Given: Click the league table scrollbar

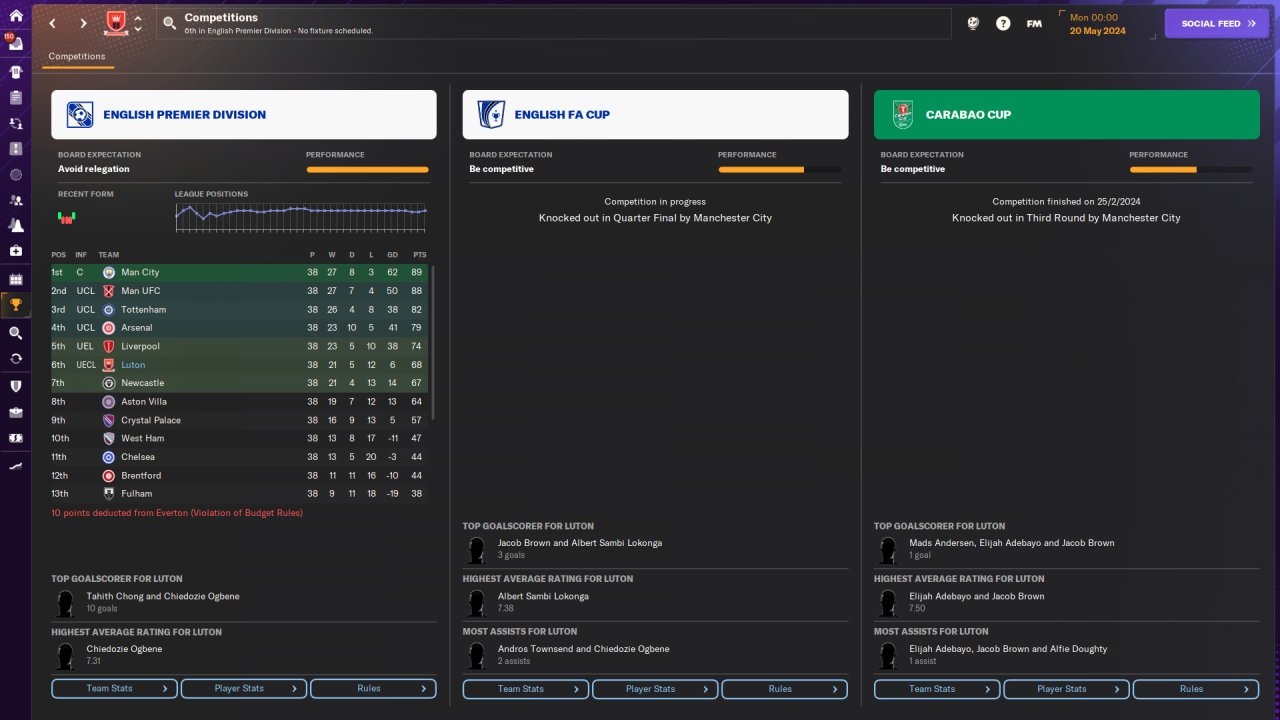Looking at the screenshot, I should point(433,342).
